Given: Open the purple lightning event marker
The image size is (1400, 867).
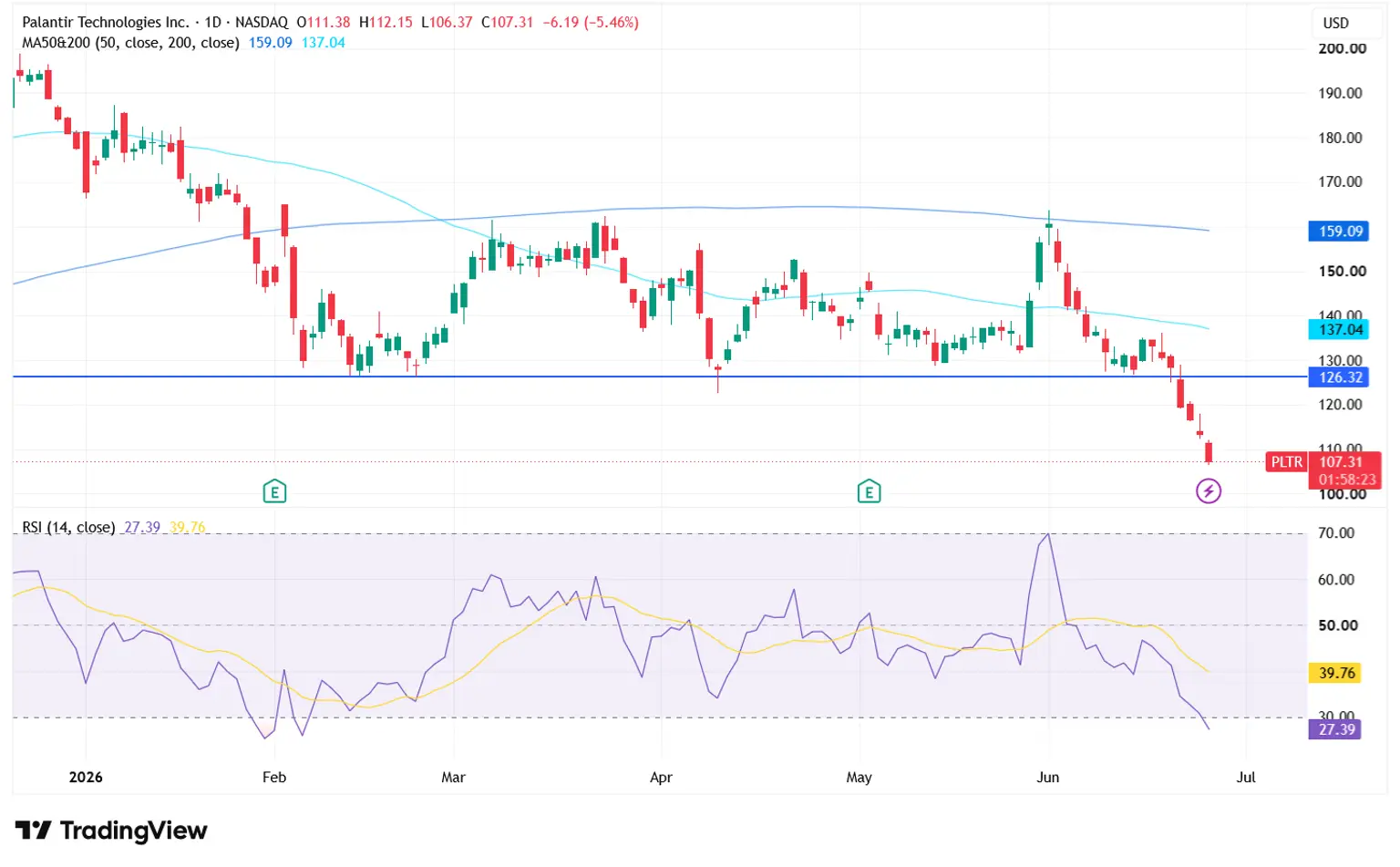Looking at the screenshot, I should pos(1209,492).
